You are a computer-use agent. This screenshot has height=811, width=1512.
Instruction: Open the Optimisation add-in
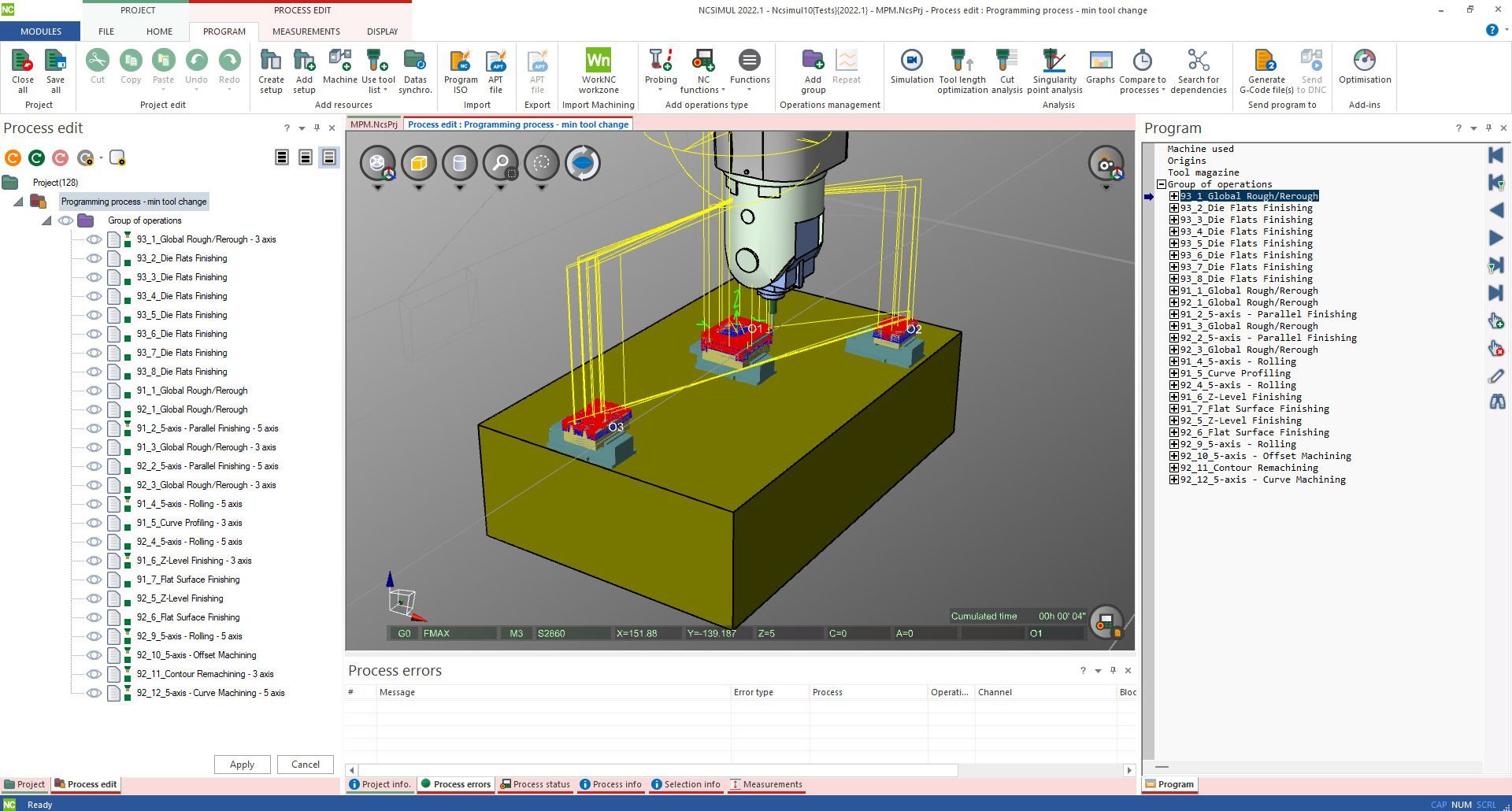pos(1365,66)
